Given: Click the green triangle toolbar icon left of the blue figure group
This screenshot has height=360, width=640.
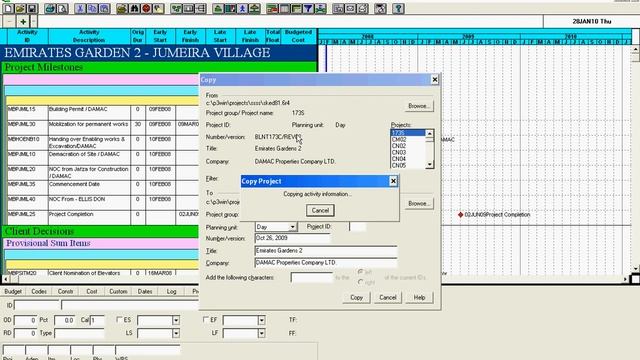Looking at the screenshot, I should [218, 8].
